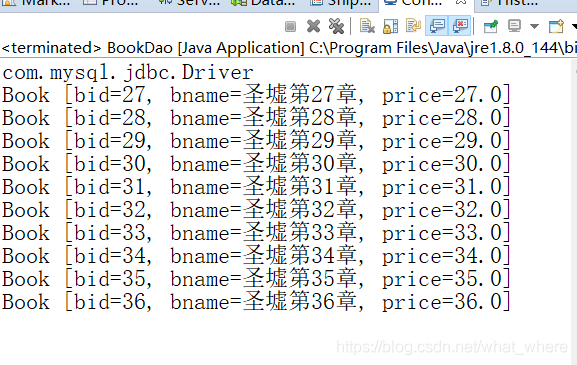
Task: Open the Data... tab
Action: point(263,3)
